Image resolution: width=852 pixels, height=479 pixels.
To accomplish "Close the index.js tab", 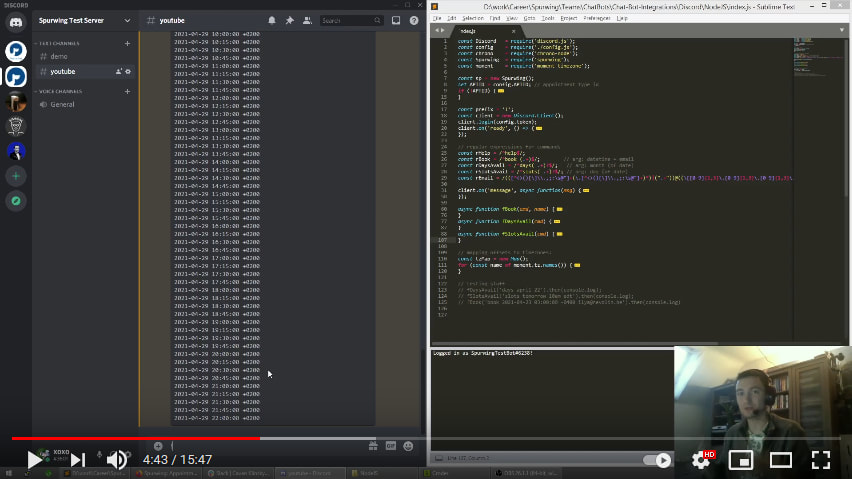I will 513,31.
